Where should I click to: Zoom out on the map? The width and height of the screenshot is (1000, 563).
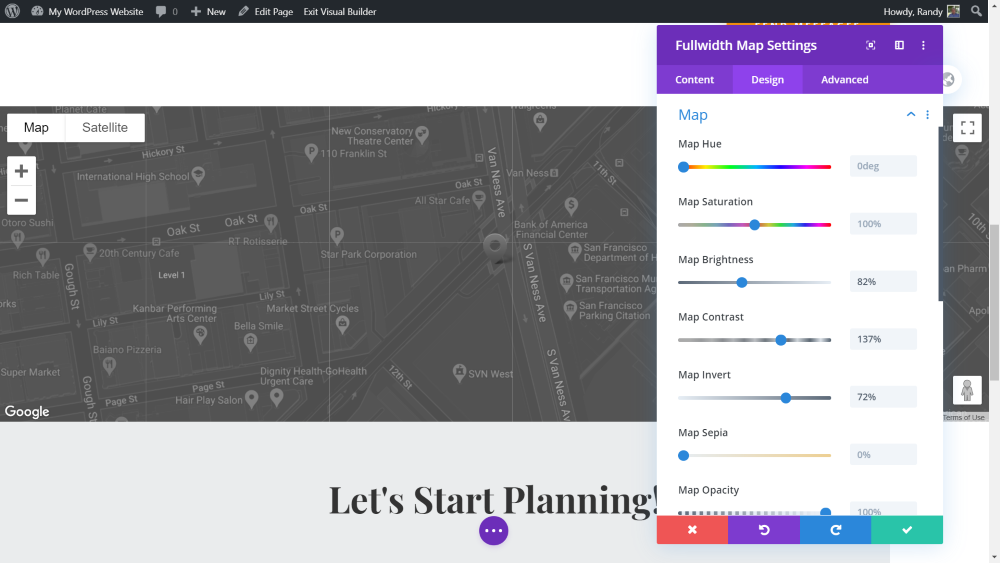pos(21,200)
